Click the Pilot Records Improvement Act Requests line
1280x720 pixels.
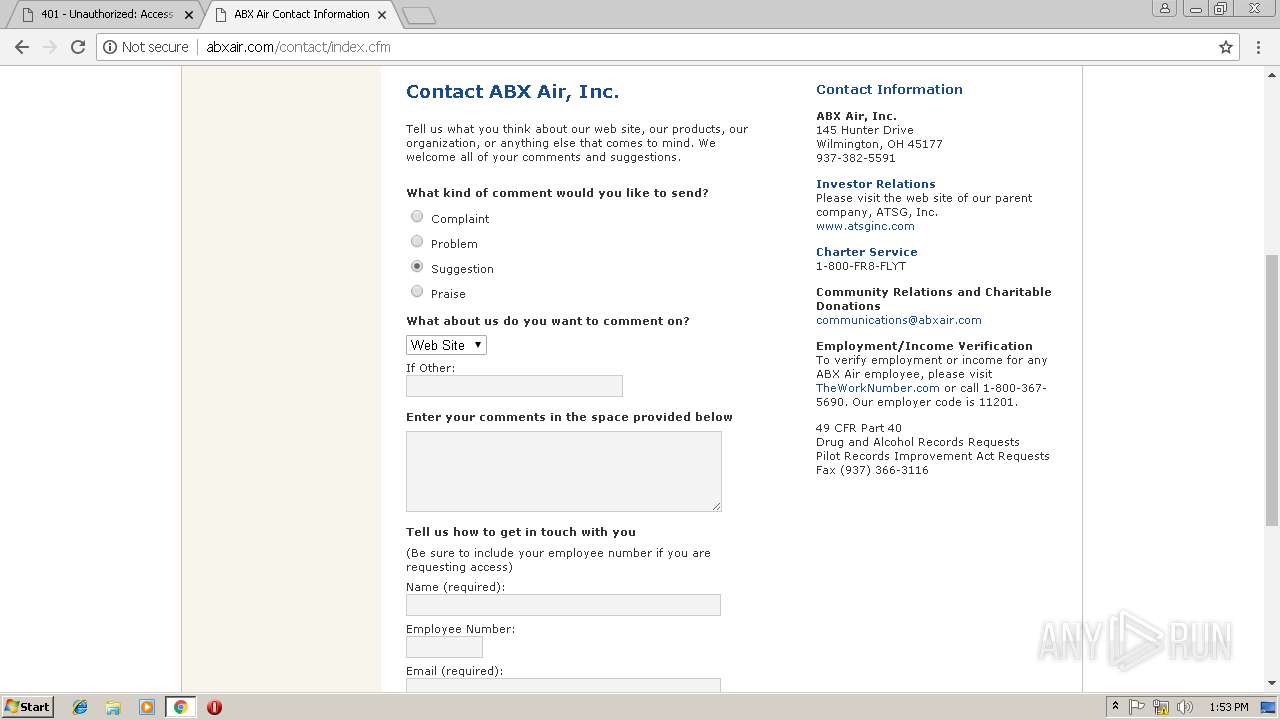933,456
